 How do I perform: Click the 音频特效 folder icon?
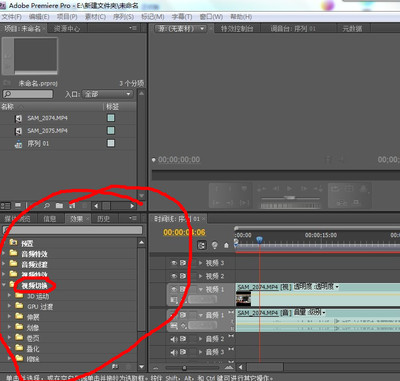13,253
